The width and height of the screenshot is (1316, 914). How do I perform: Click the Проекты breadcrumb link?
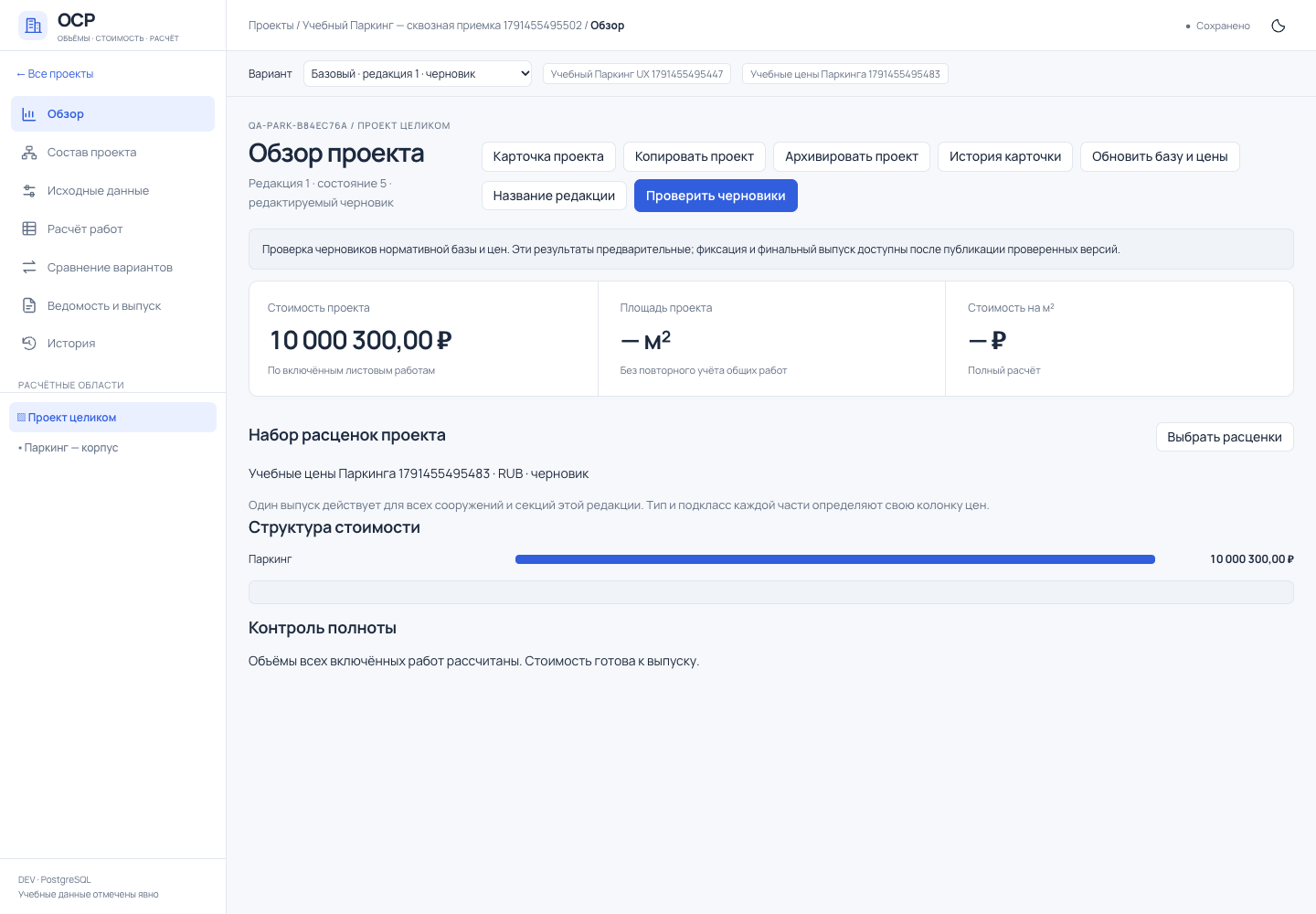click(x=271, y=26)
